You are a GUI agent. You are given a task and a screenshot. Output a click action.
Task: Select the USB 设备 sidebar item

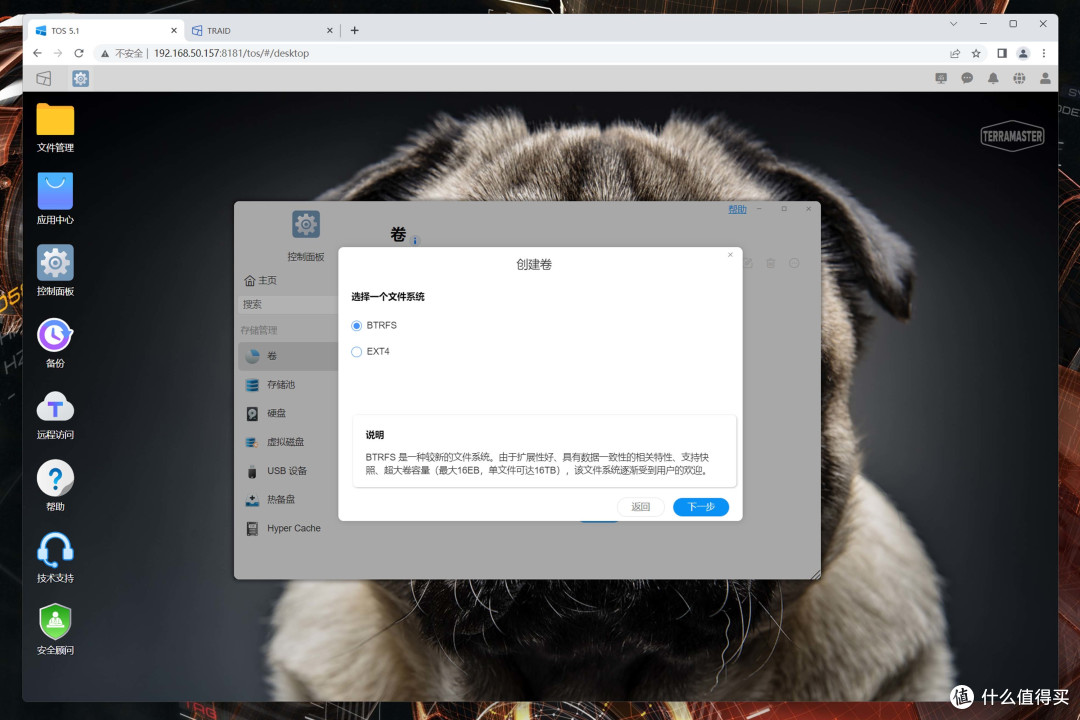click(288, 471)
